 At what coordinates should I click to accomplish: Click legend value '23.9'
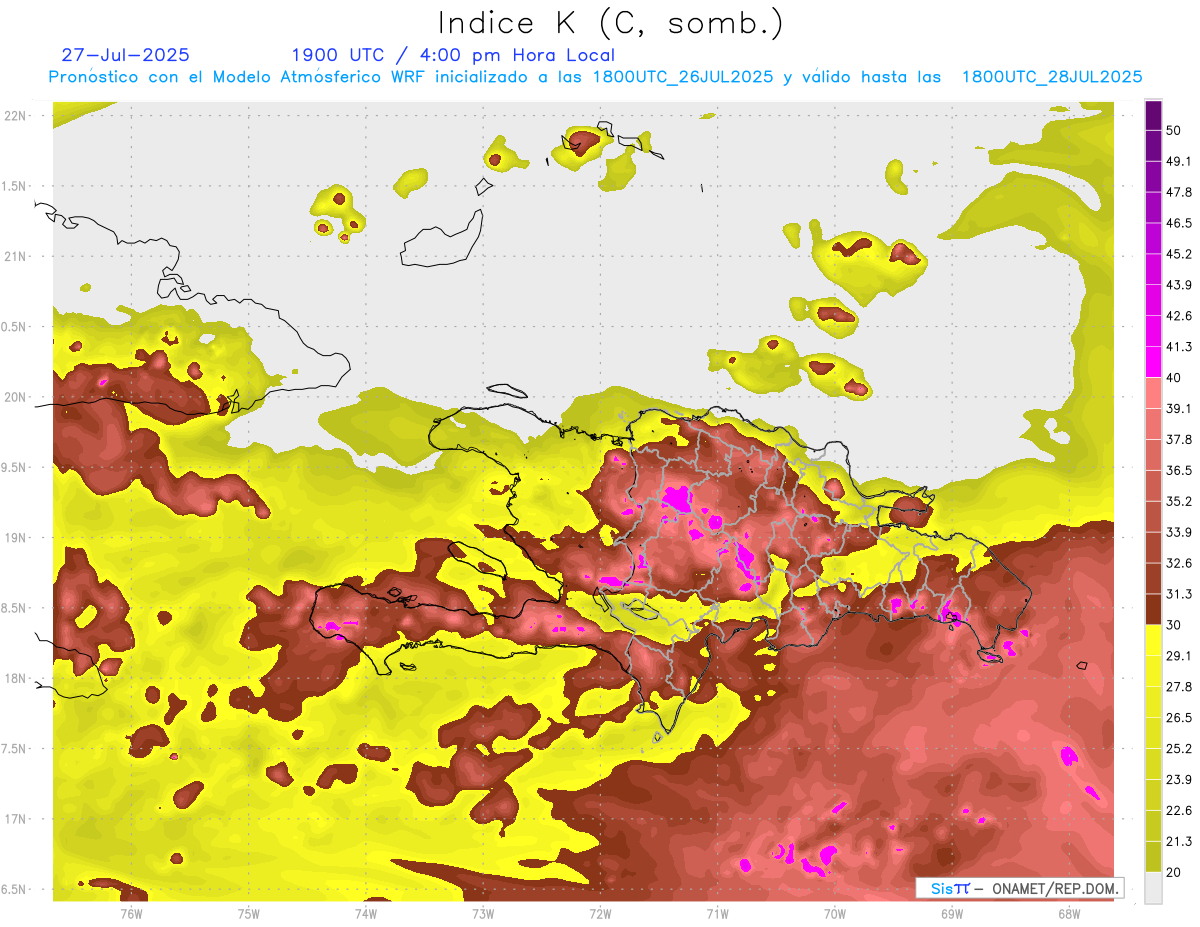coord(1179,780)
